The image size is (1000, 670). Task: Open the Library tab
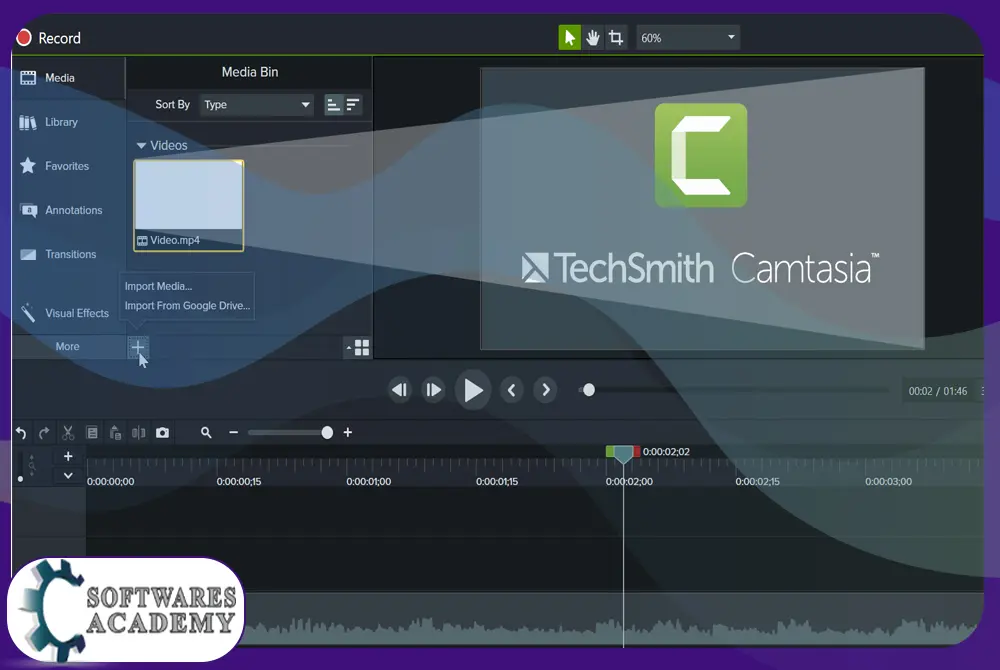pos(68,122)
